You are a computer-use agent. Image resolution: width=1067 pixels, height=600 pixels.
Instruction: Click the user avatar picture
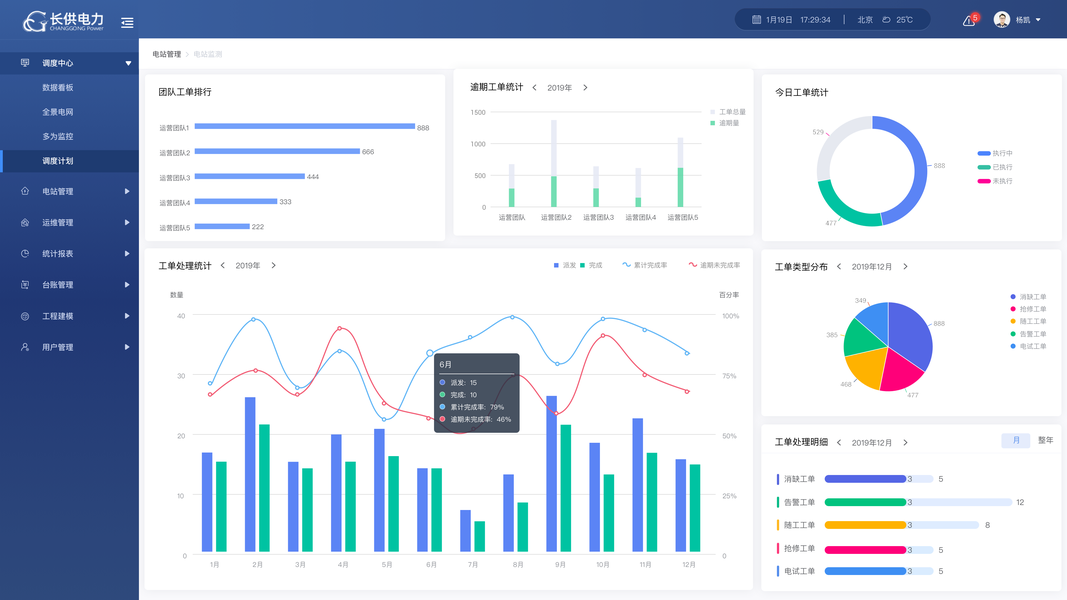click(1001, 20)
